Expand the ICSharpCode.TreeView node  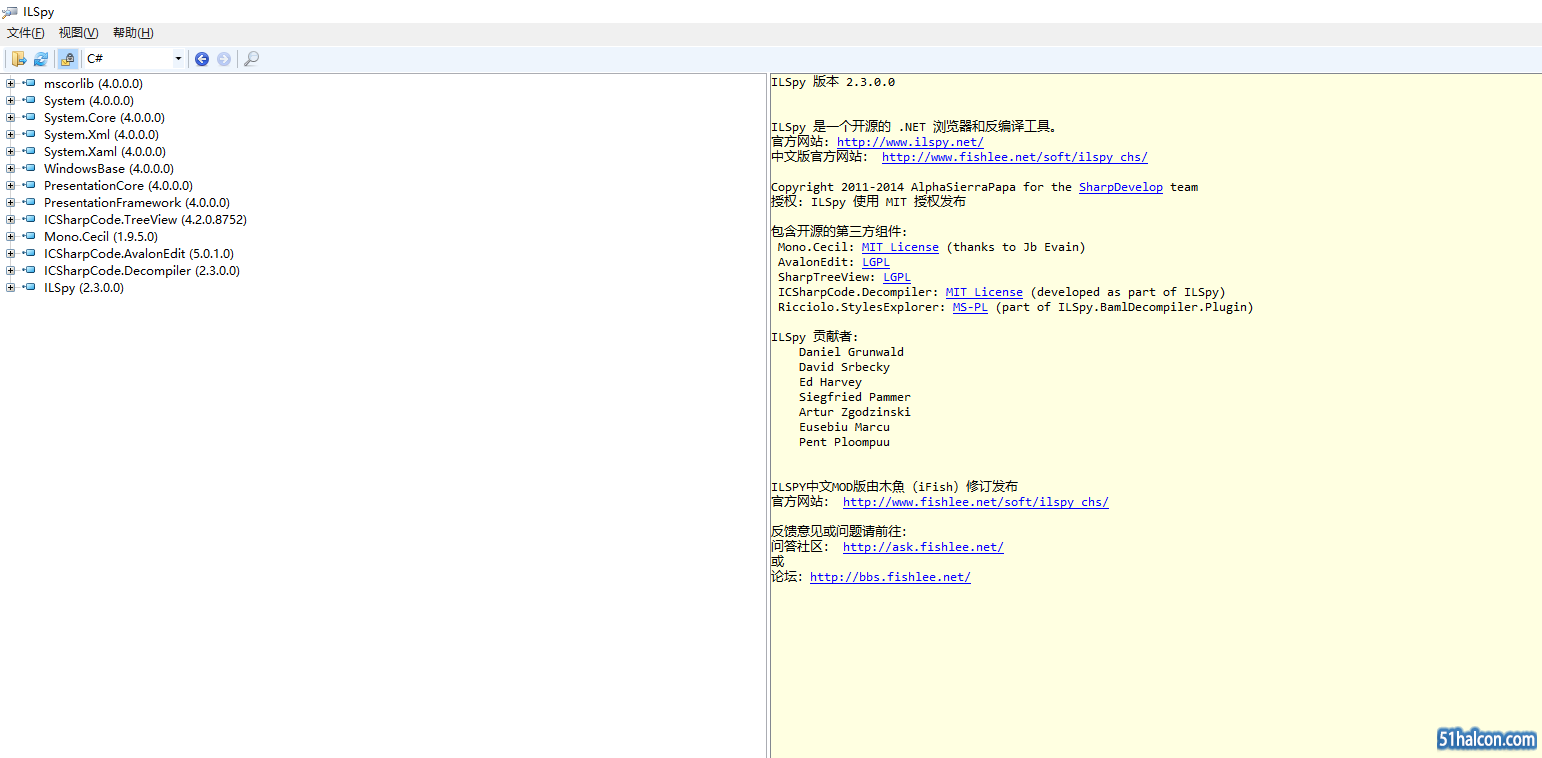[x=10, y=220]
